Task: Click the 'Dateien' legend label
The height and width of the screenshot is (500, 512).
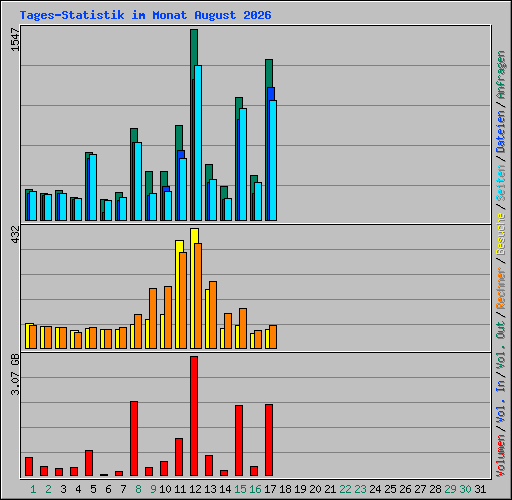Action: pyautogui.click(x=500, y=131)
